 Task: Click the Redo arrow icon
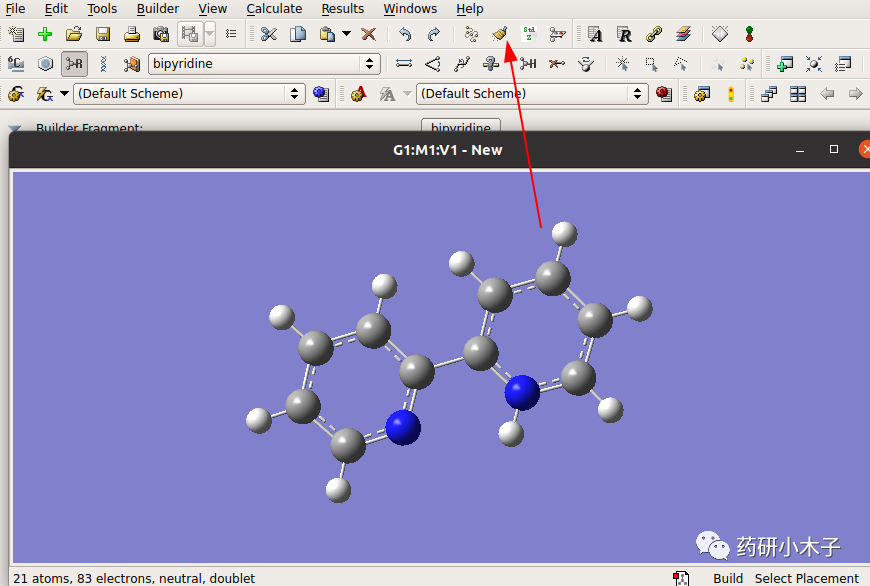(434, 34)
